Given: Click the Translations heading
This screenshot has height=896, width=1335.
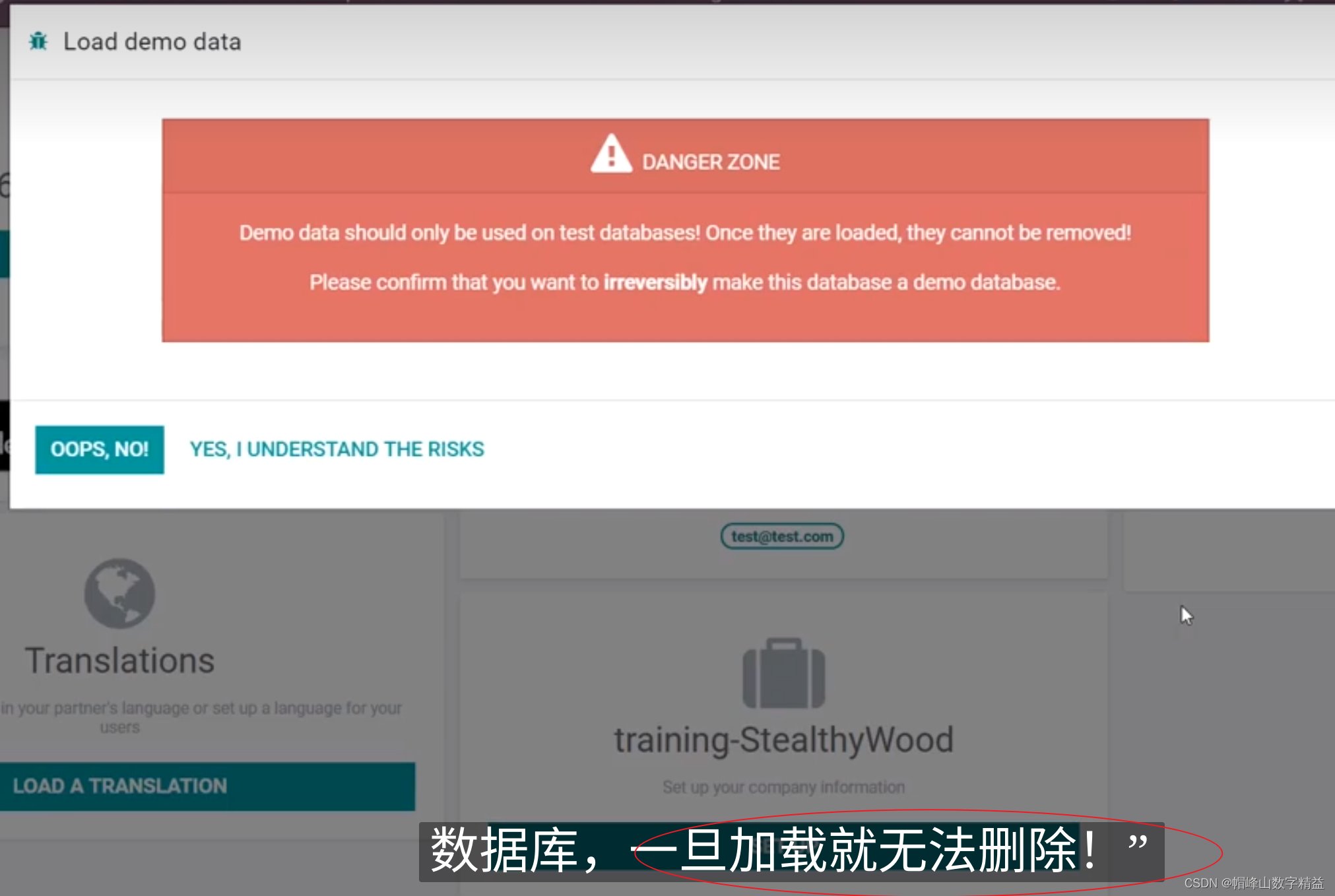Looking at the screenshot, I should [120, 660].
